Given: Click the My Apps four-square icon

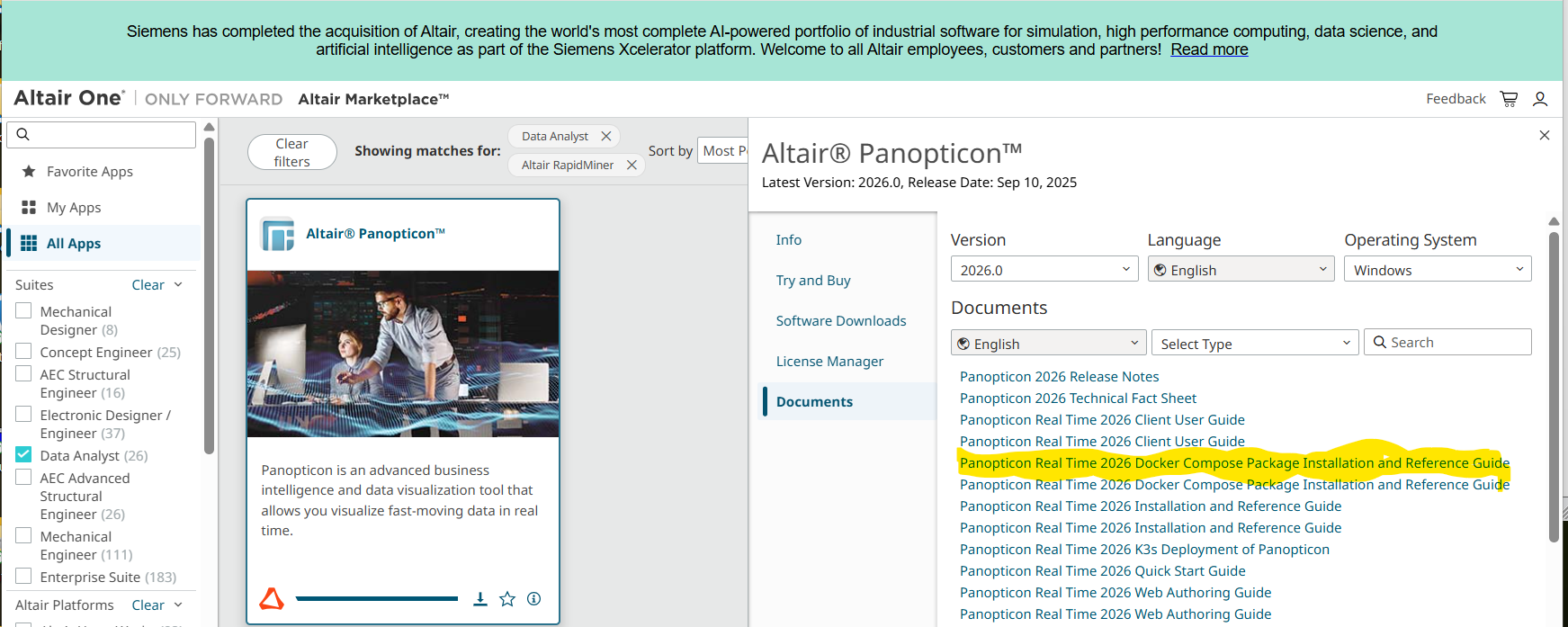Looking at the screenshot, I should pyautogui.click(x=29, y=207).
